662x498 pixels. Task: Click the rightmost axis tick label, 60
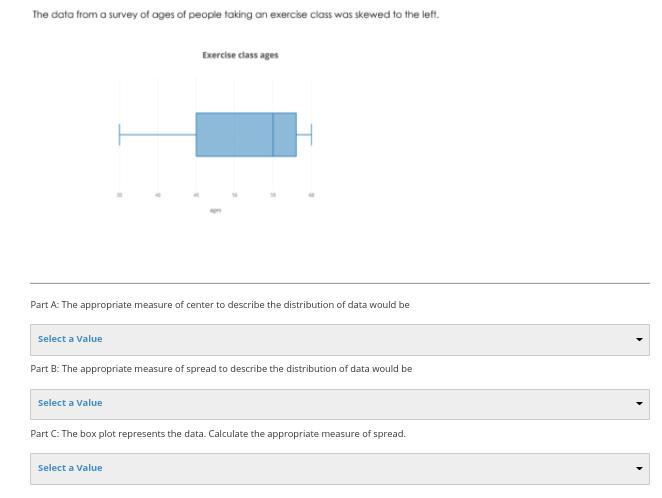311,195
